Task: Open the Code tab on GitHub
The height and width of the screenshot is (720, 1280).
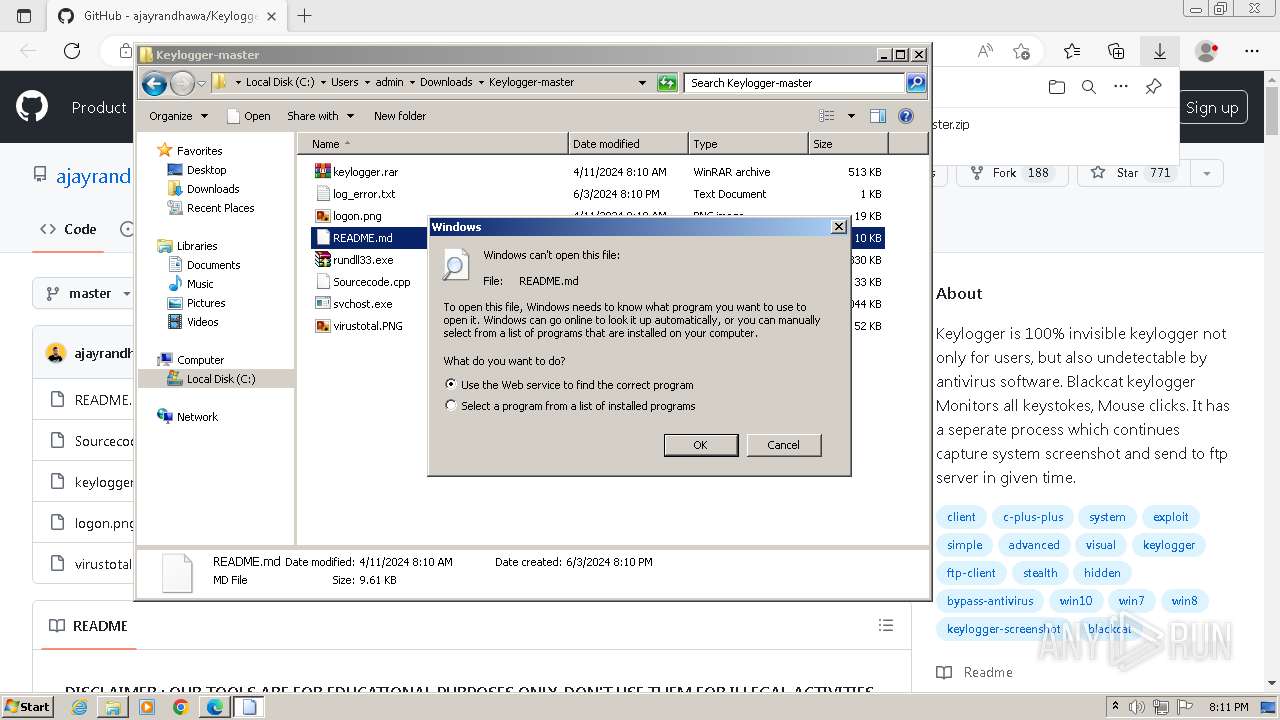Action: pos(68,229)
